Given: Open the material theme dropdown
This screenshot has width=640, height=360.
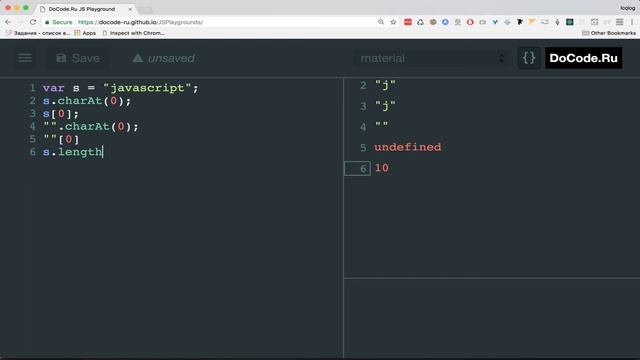Looking at the screenshot, I should (432, 58).
